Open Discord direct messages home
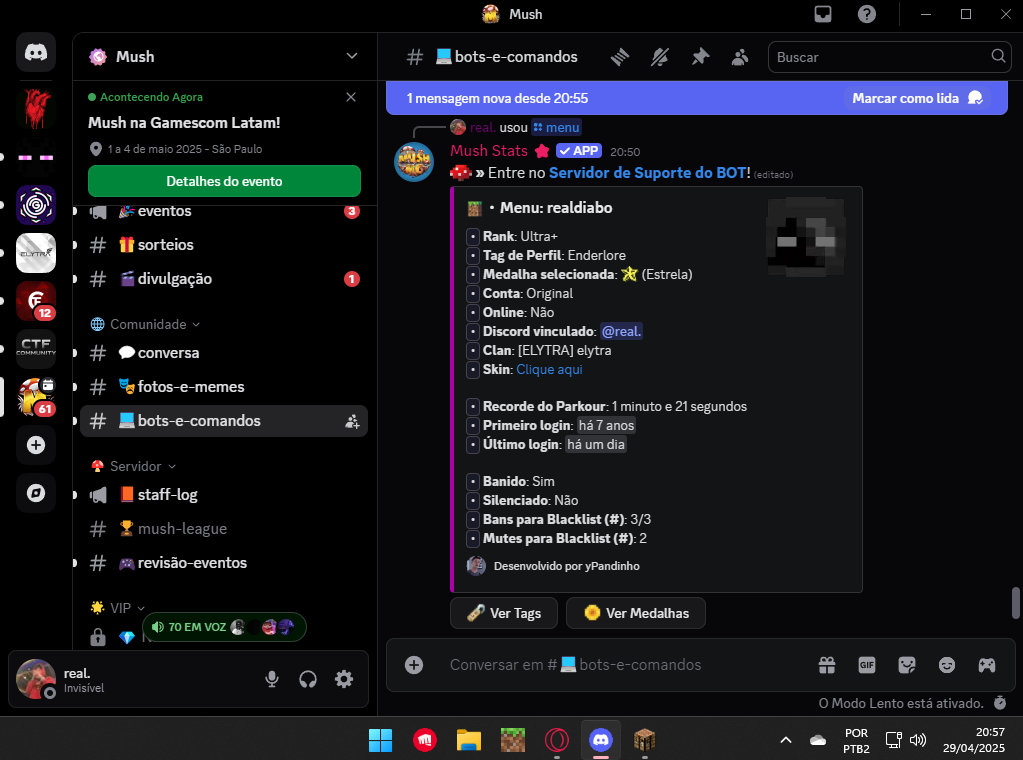This screenshot has height=760, width=1023. [36, 52]
